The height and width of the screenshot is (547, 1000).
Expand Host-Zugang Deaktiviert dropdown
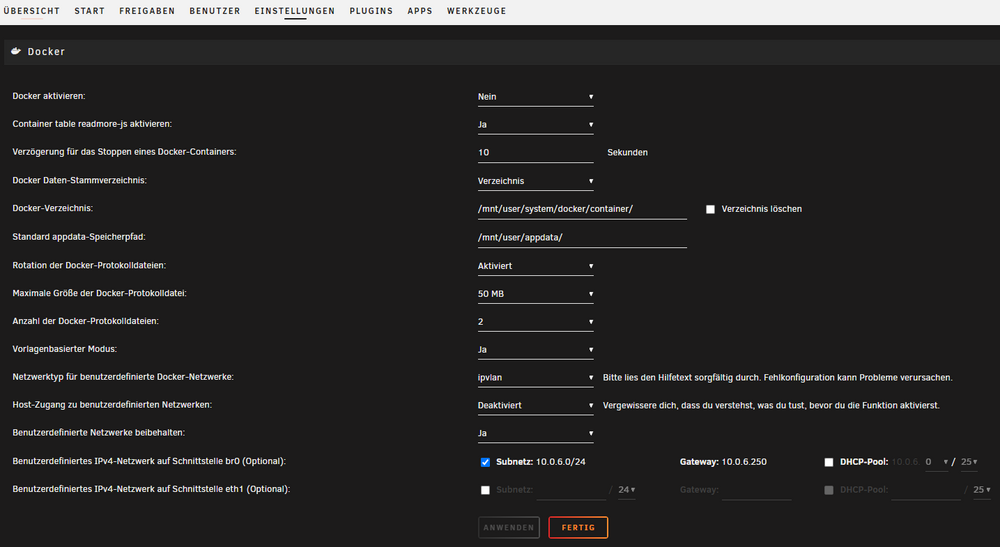[x=536, y=405]
